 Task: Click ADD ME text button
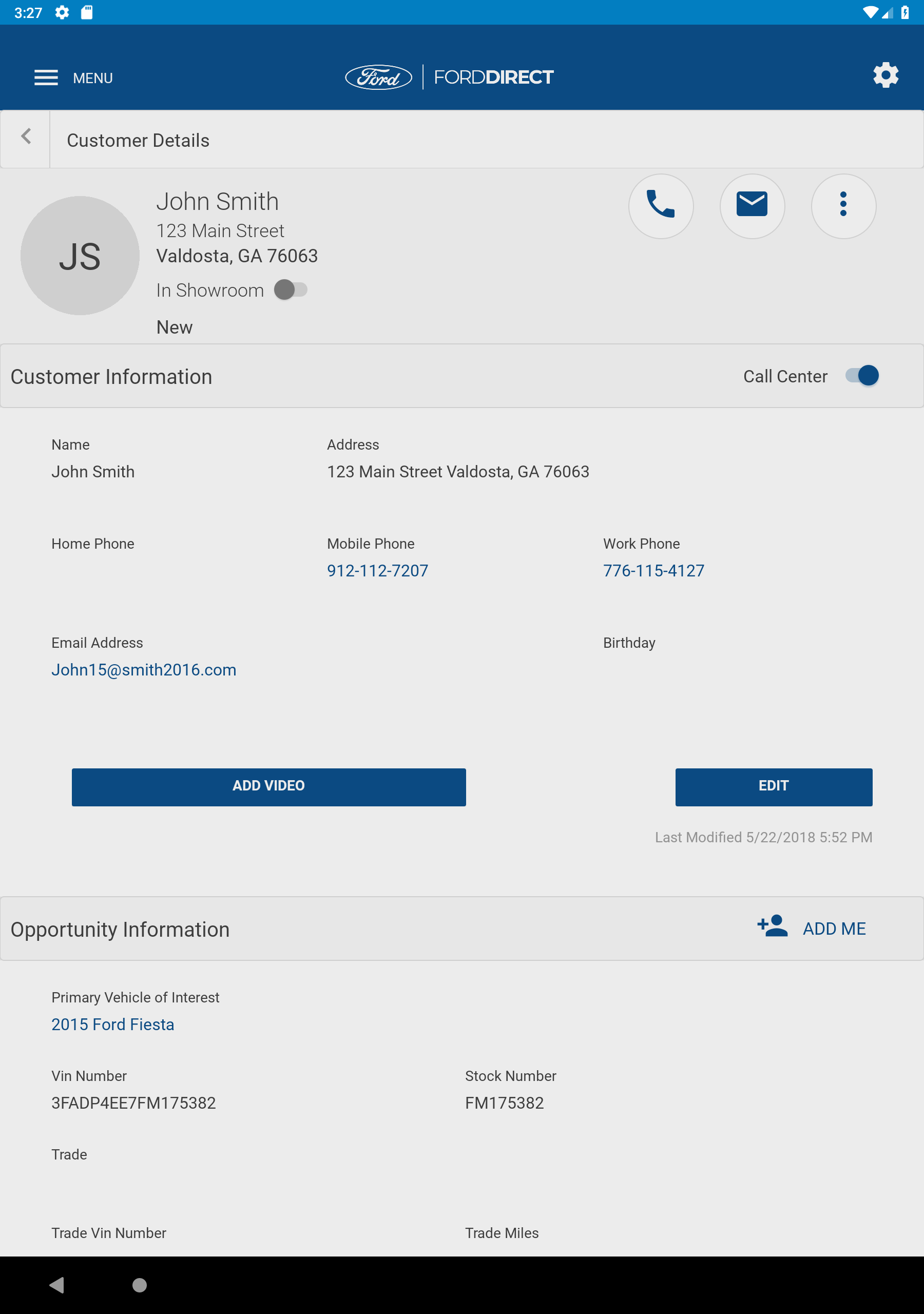click(834, 929)
